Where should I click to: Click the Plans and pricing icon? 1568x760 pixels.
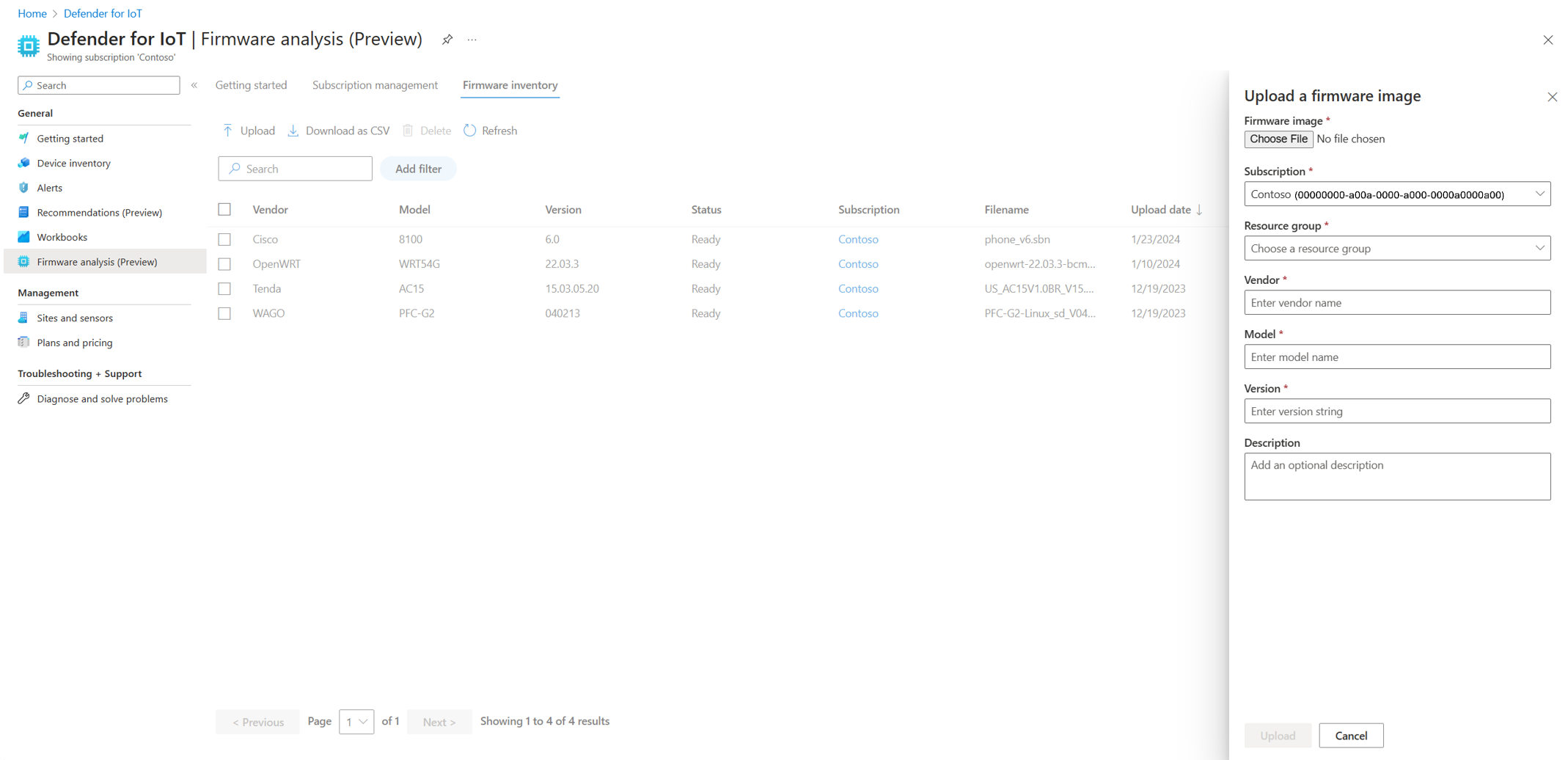(x=24, y=343)
